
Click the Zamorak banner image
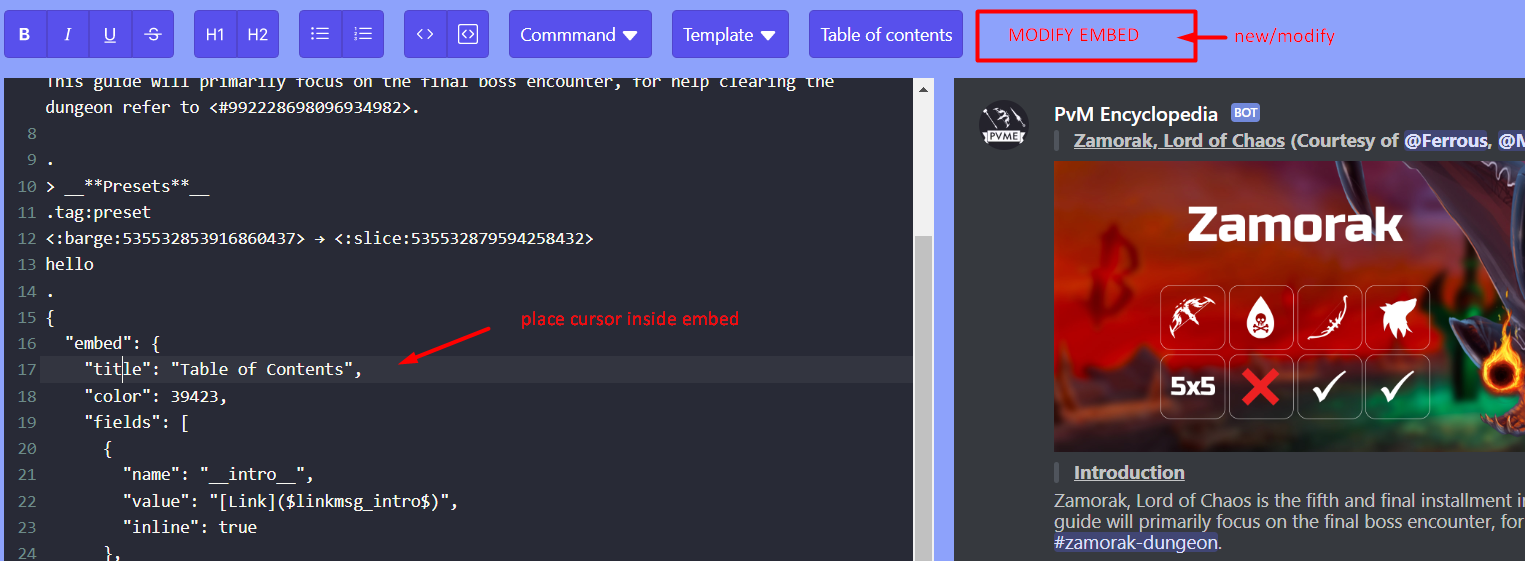click(x=1289, y=307)
